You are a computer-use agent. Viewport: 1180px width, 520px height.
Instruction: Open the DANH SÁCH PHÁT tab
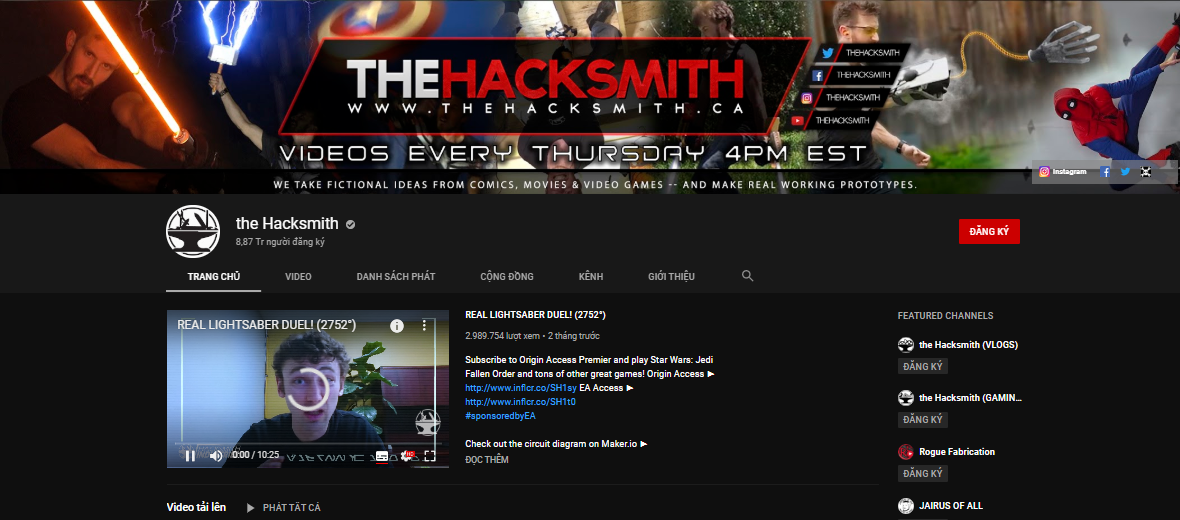point(396,276)
